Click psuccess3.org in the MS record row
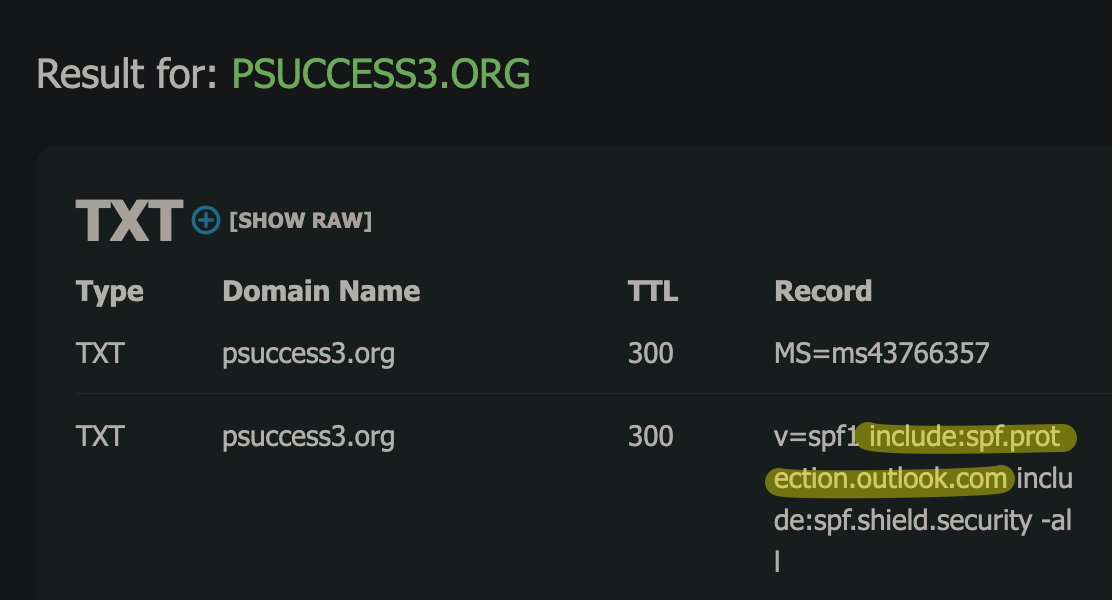1112x600 pixels. (308, 354)
